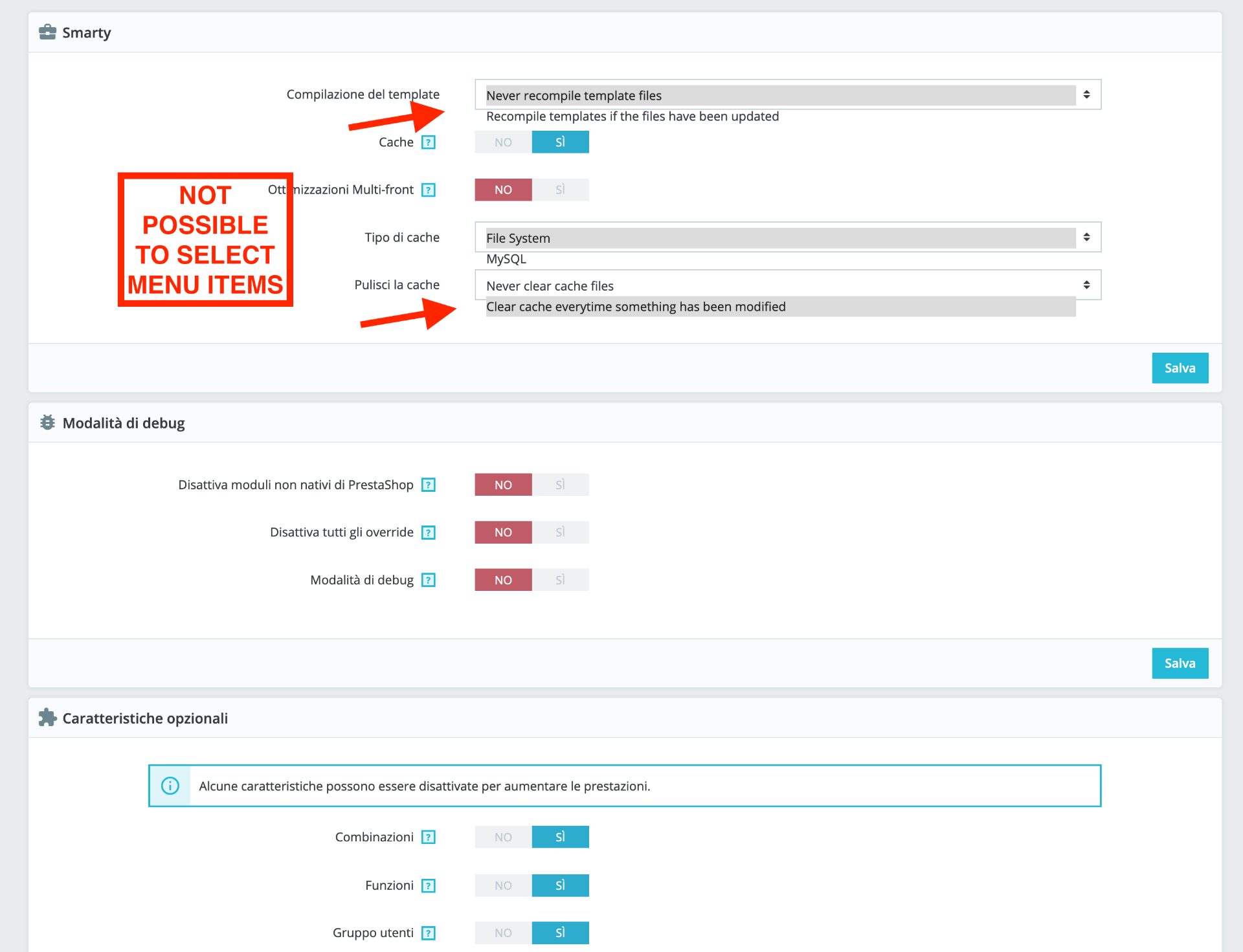
Task: Click Salva in the Smarty panel
Action: (1180, 368)
